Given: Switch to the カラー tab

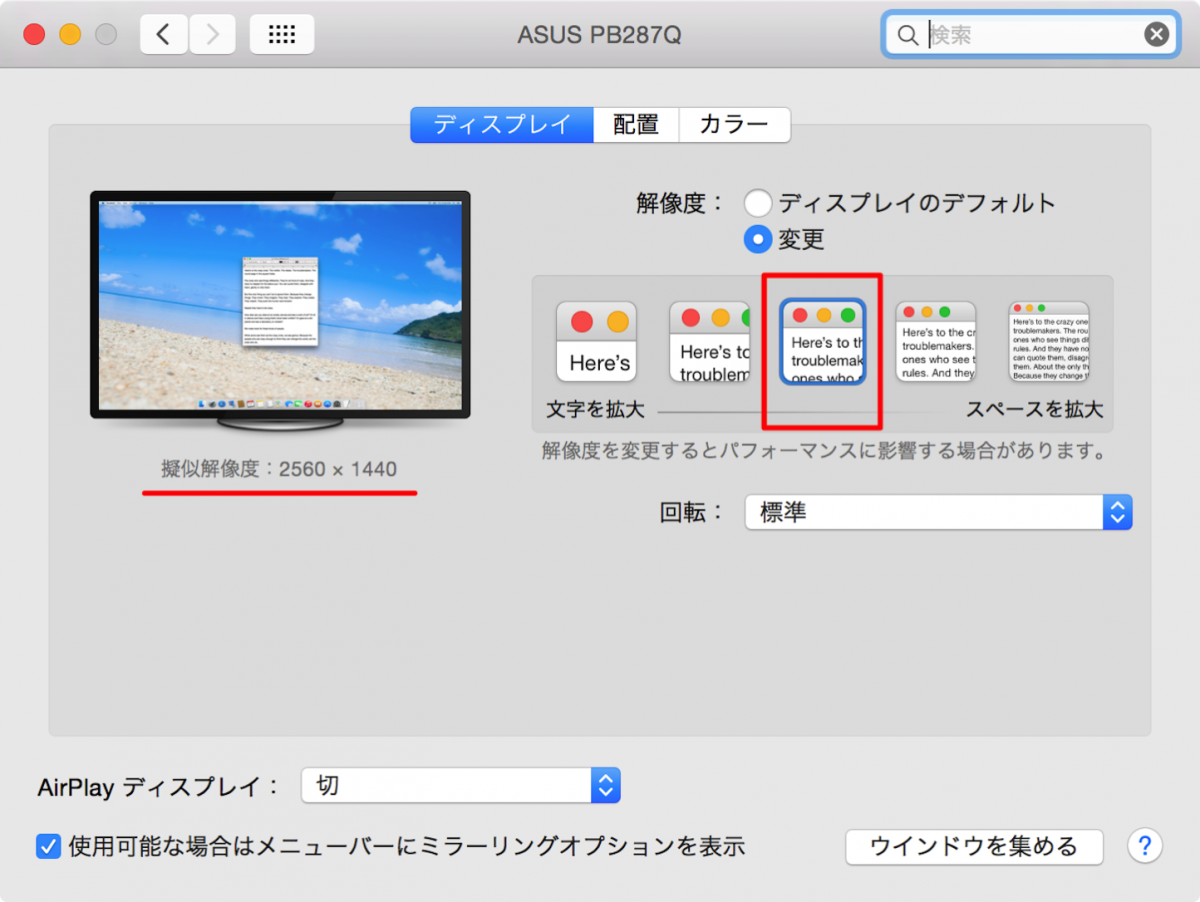Looking at the screenshot, I should pyautogui.click(x=734, y=124).
